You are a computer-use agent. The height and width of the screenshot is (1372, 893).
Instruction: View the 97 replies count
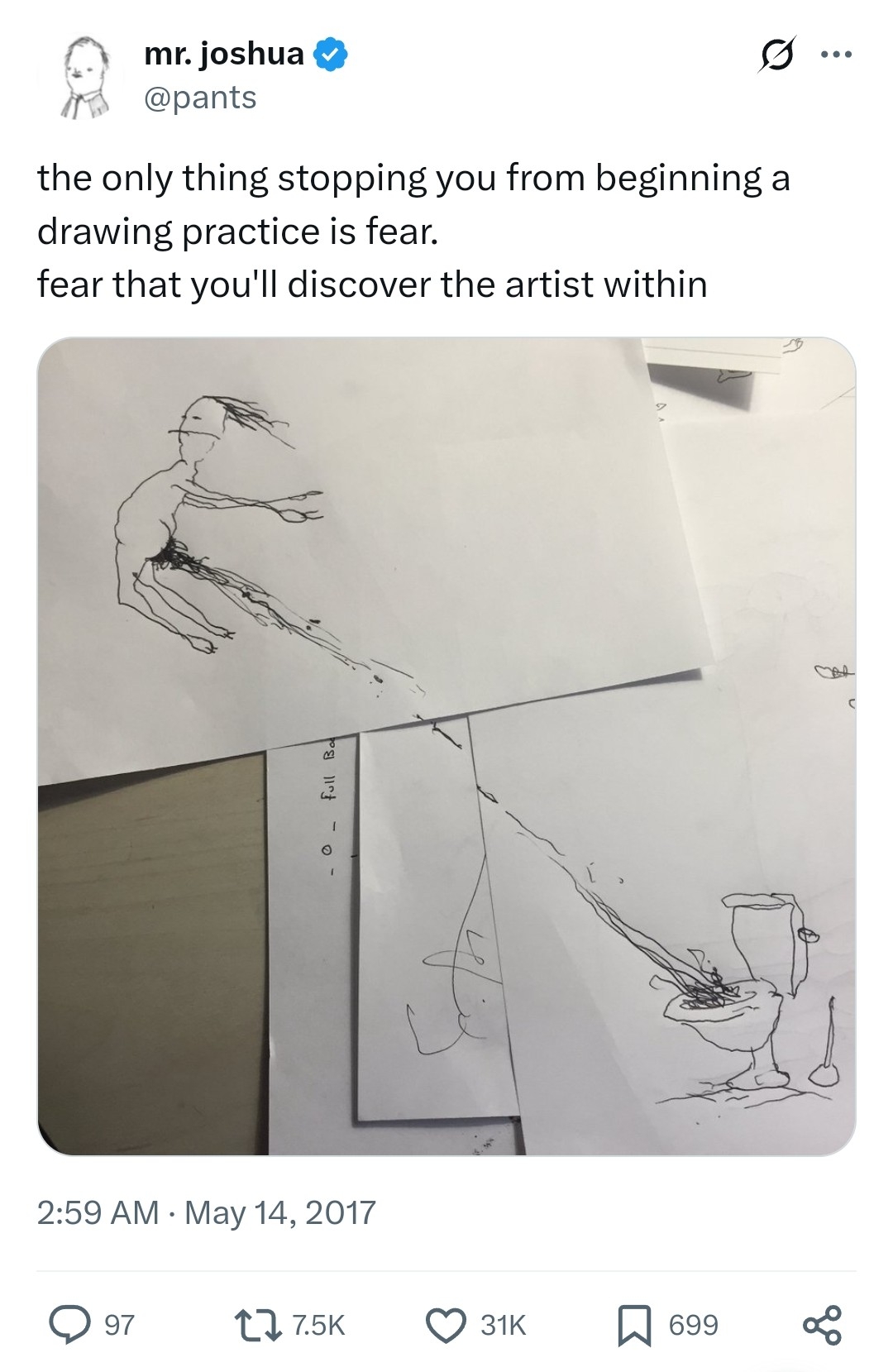coord(119,1325)
